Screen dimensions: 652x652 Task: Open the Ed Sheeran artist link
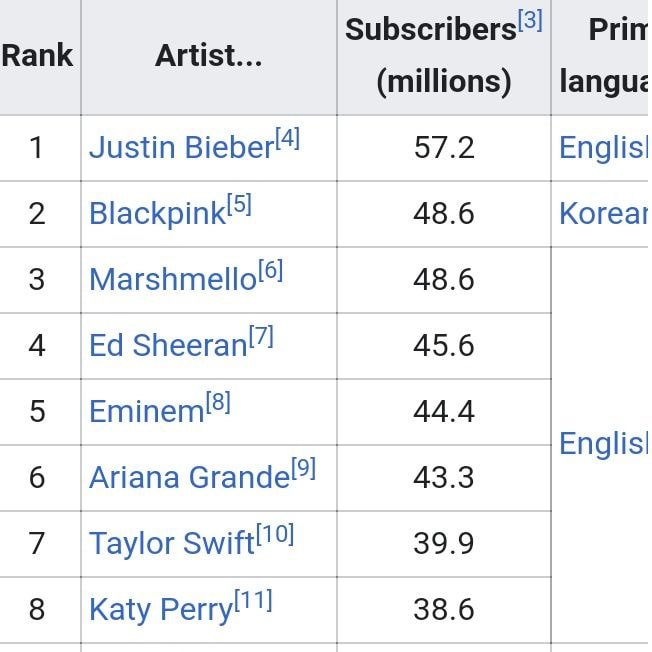(x=167, y=346)
